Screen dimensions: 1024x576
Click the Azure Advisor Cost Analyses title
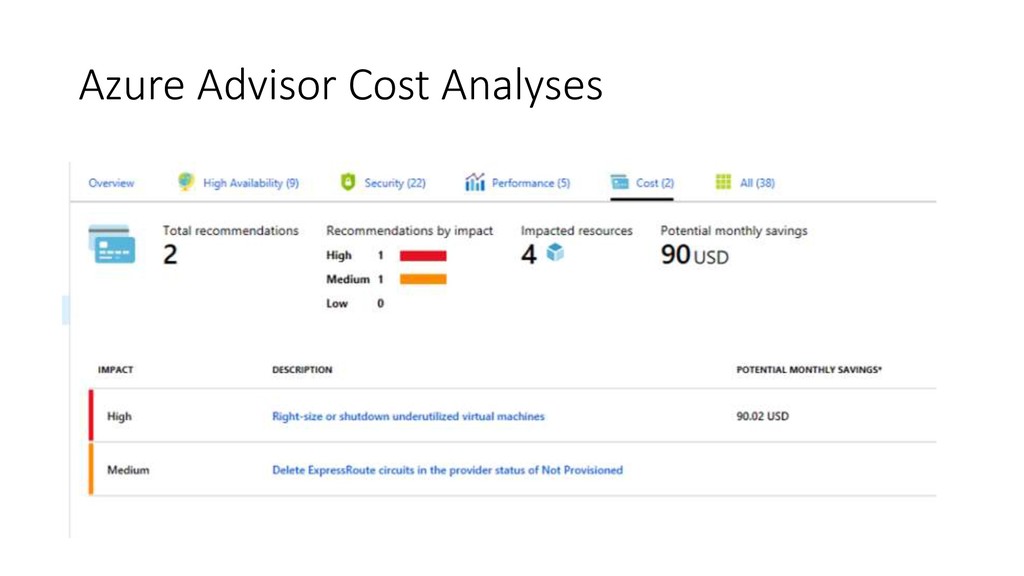click(340, 85)
